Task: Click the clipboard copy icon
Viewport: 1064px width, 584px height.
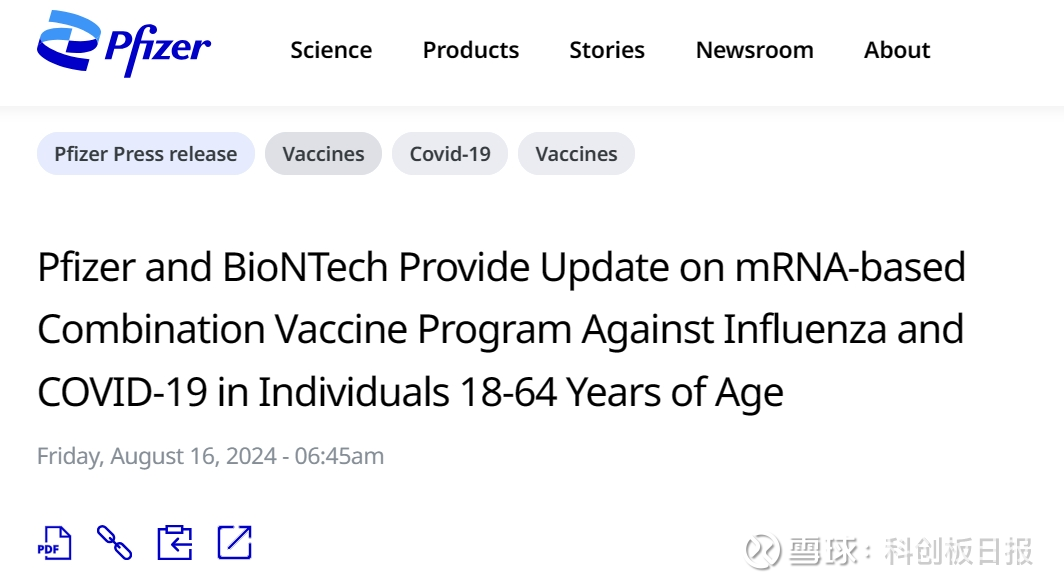Action: 174,542
